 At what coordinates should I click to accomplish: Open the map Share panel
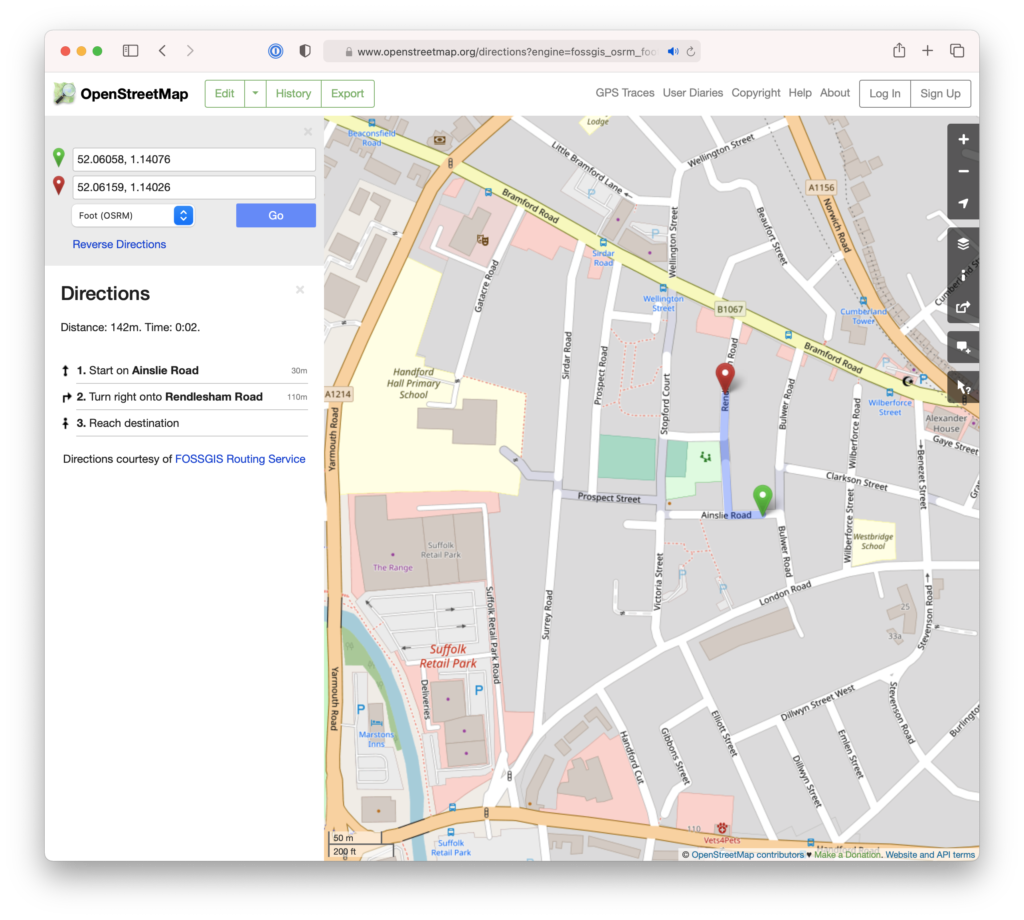pos(963,308)
